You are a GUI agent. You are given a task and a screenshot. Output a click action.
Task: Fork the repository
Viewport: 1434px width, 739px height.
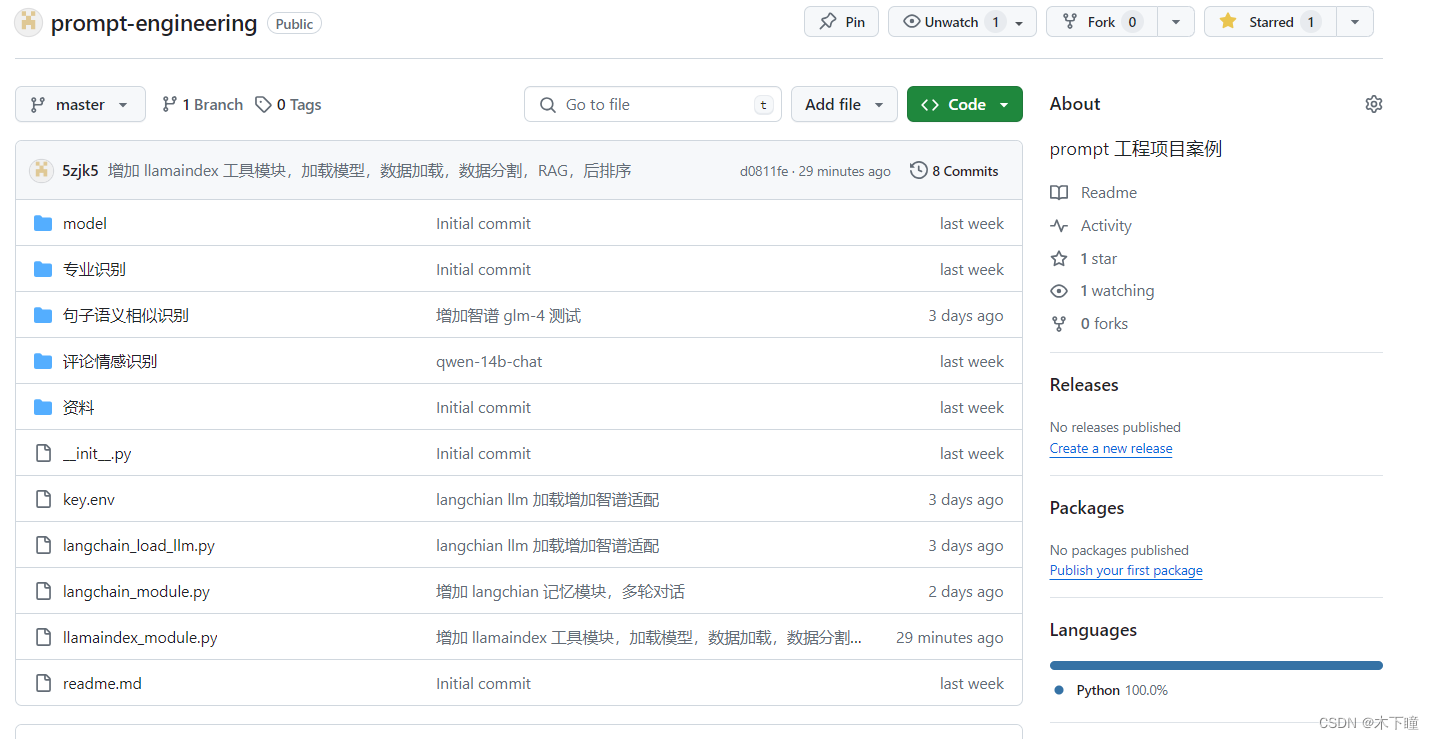1101,22
